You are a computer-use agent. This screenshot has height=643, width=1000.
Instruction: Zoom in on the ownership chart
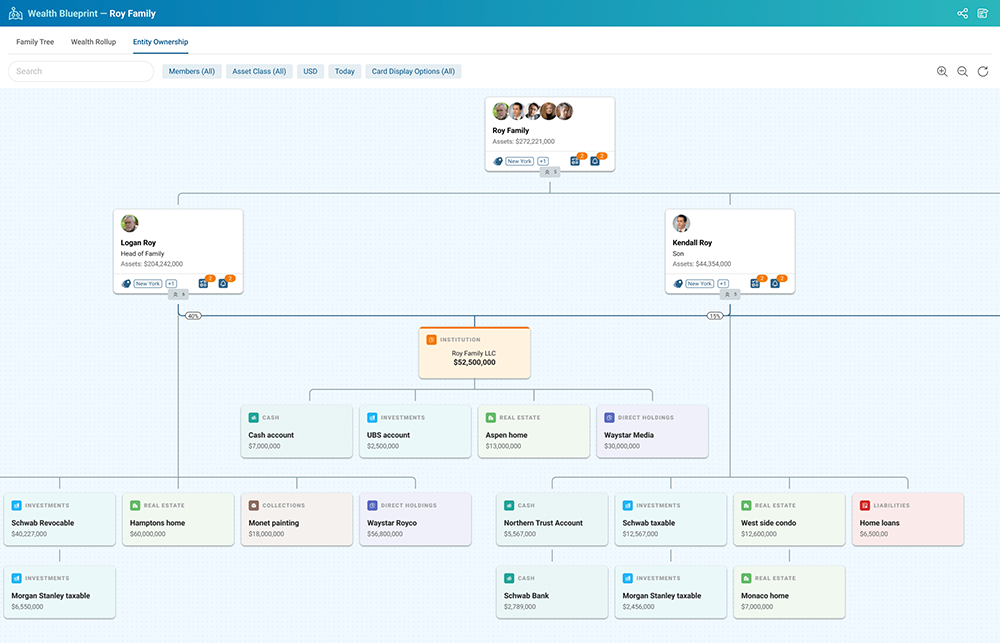(x=942, y=71)
